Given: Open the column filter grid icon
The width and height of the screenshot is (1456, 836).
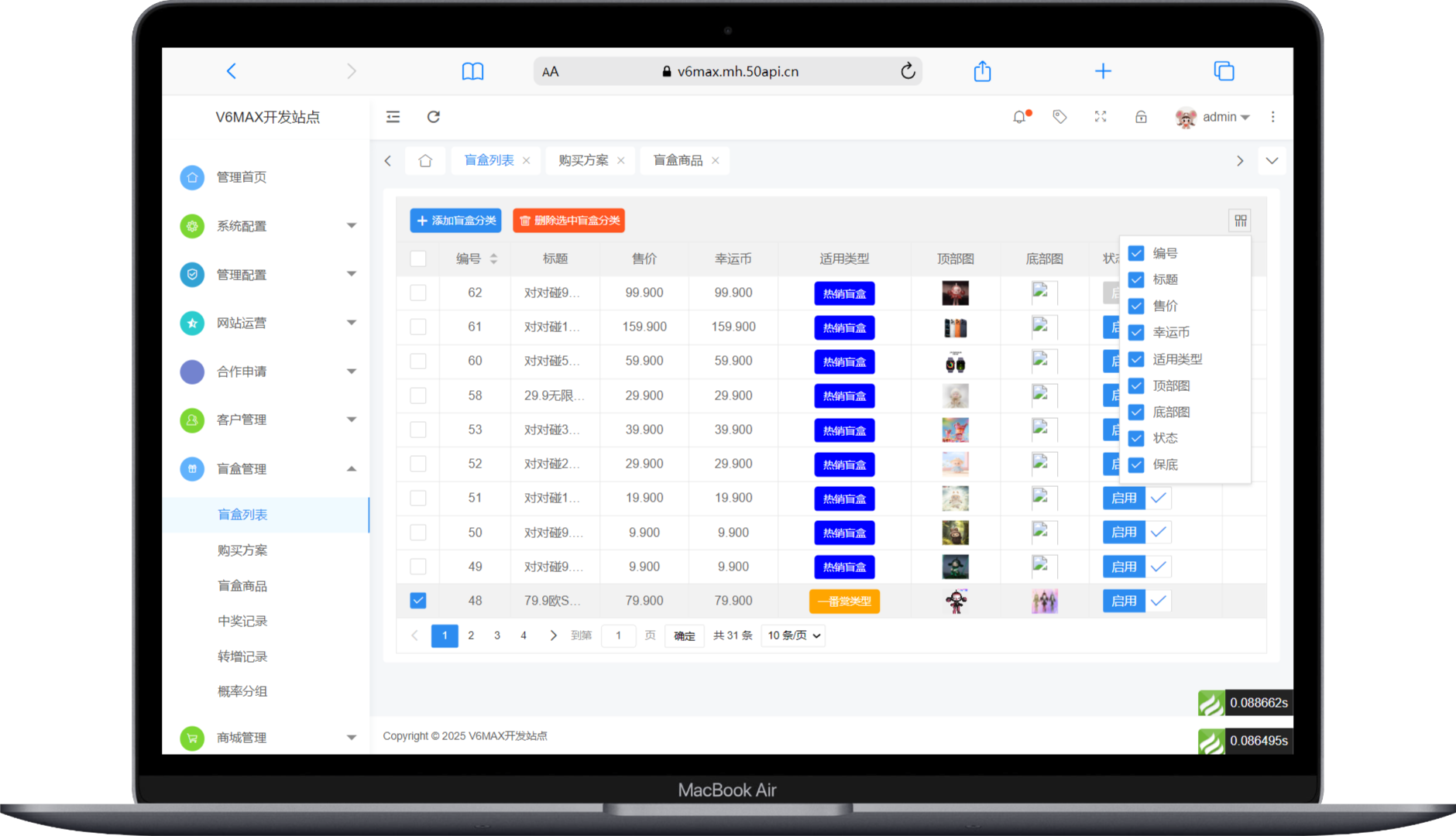Looking at the screenshot, I should (x=1240, y=221).
